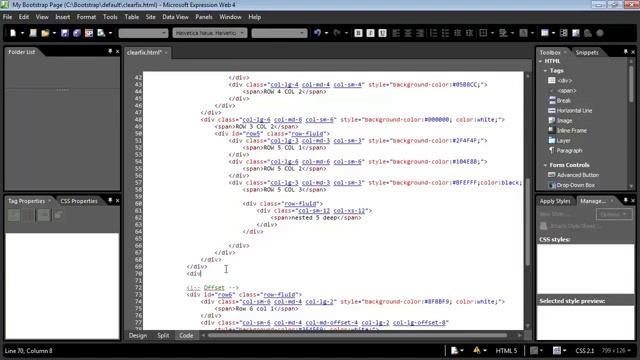This screenshot has width=640, height=360.
Task: Click HTML 5 doctype in status bar
Action: [x=506, y=351]
